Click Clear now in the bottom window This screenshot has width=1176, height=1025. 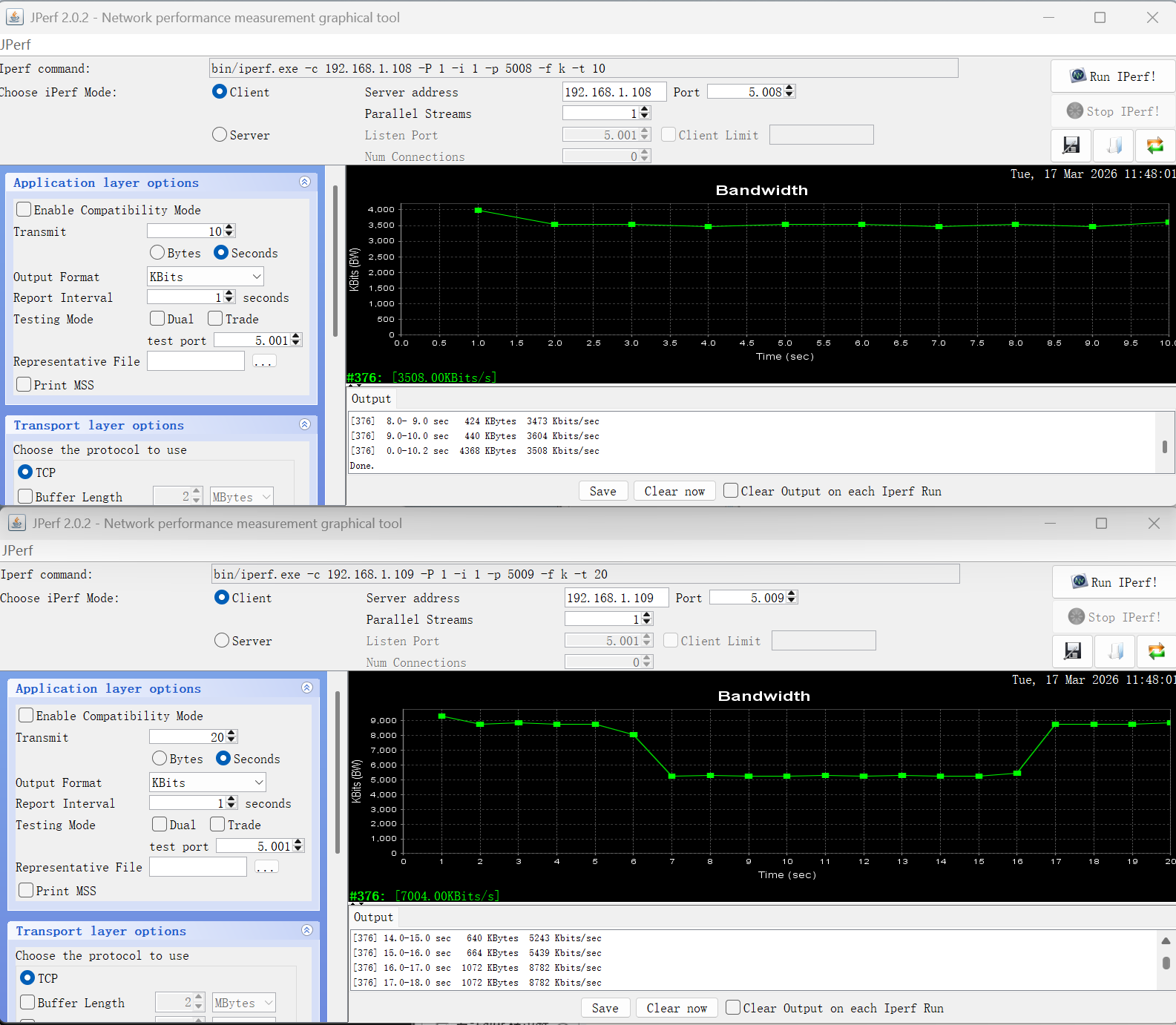[677, 1008]
